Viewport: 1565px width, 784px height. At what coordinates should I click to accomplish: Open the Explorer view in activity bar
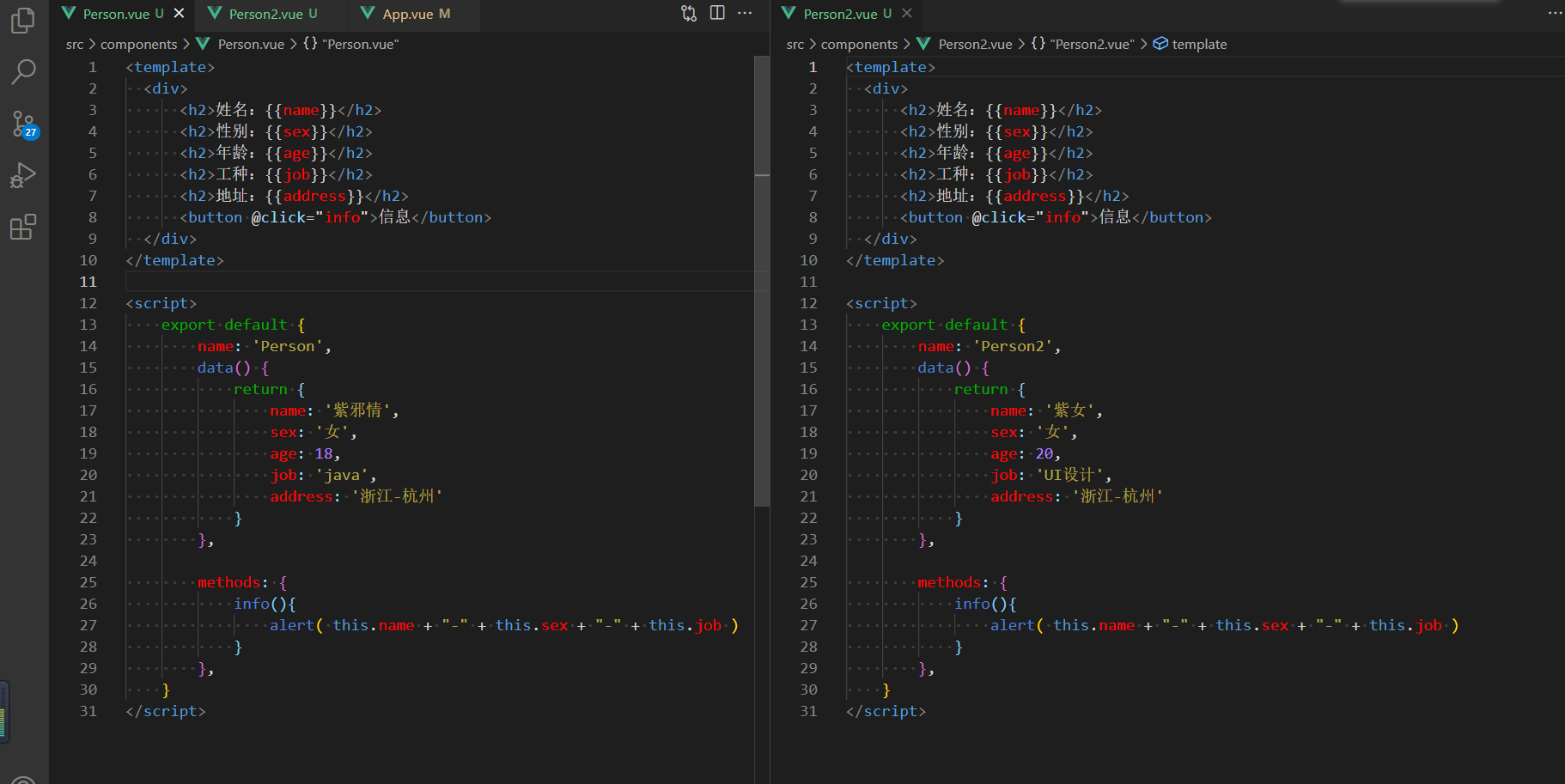click(23, 20)
